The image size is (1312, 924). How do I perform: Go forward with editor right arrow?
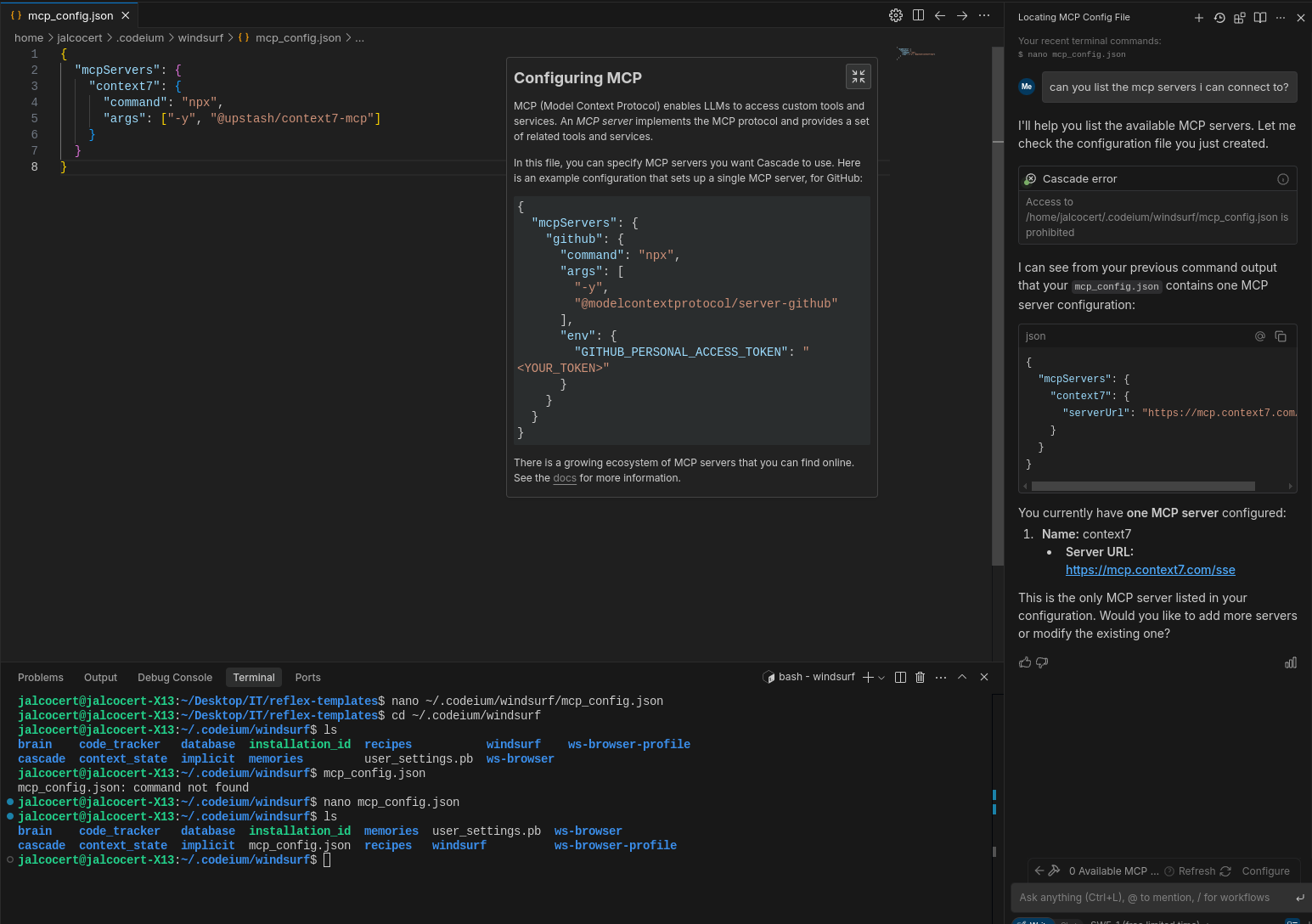coord(962,15)
